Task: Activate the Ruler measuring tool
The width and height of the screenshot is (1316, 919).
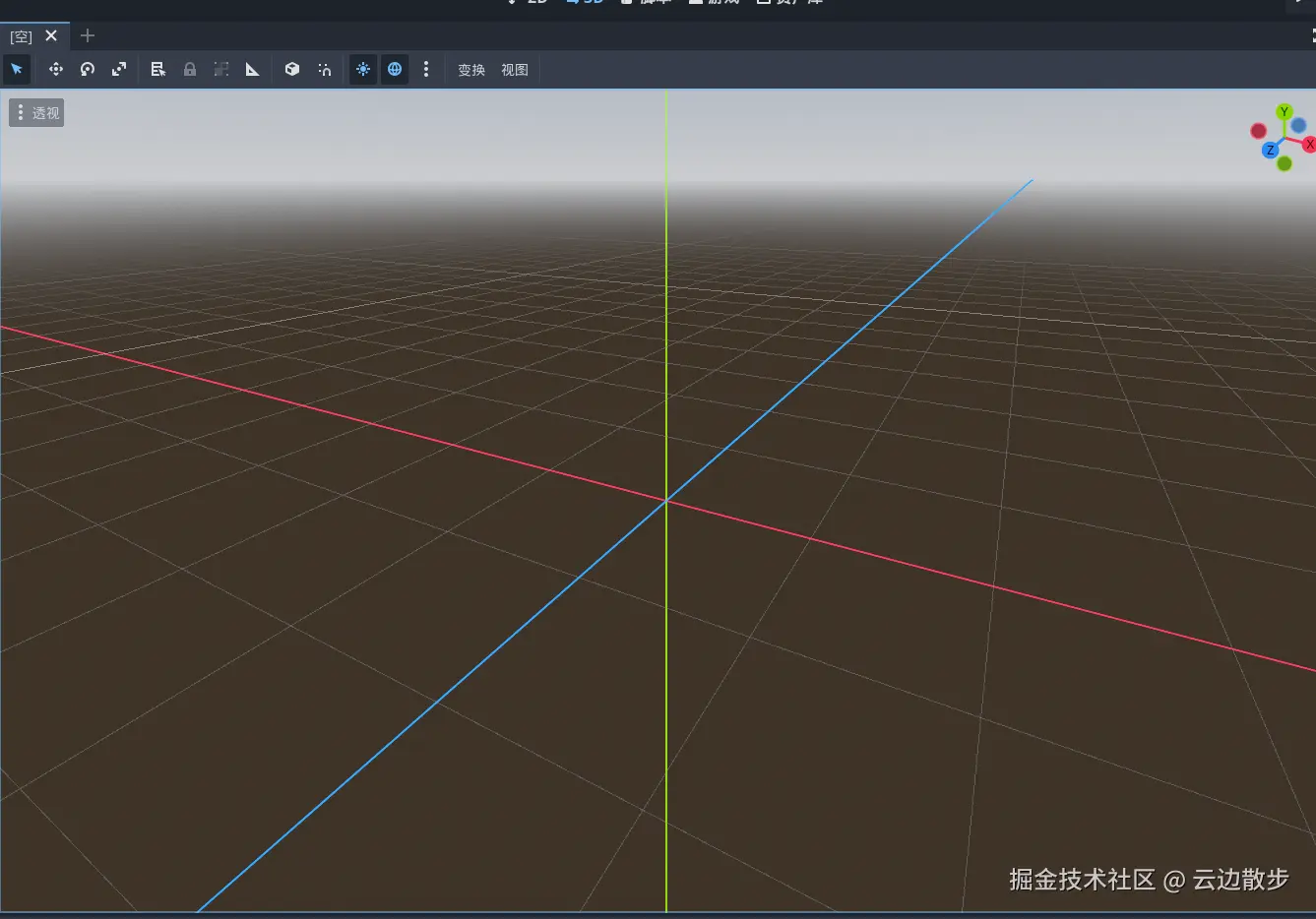Action: pos(252,70)
